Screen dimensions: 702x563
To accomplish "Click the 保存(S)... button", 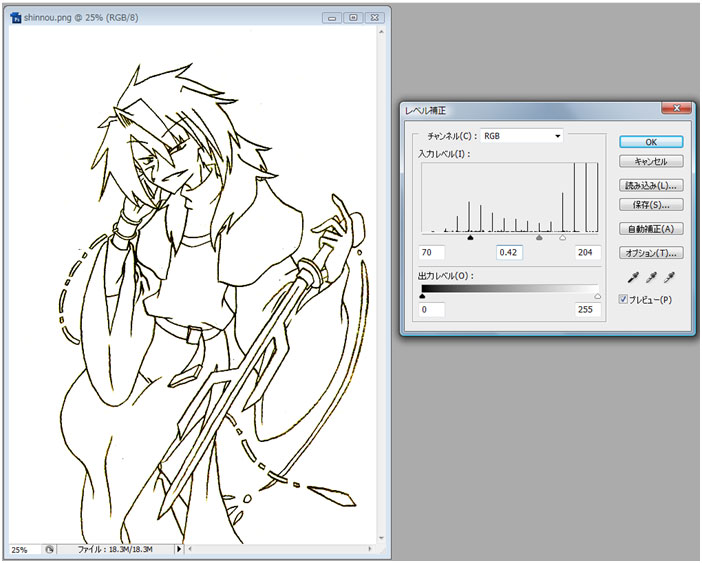I will point(651,205).
